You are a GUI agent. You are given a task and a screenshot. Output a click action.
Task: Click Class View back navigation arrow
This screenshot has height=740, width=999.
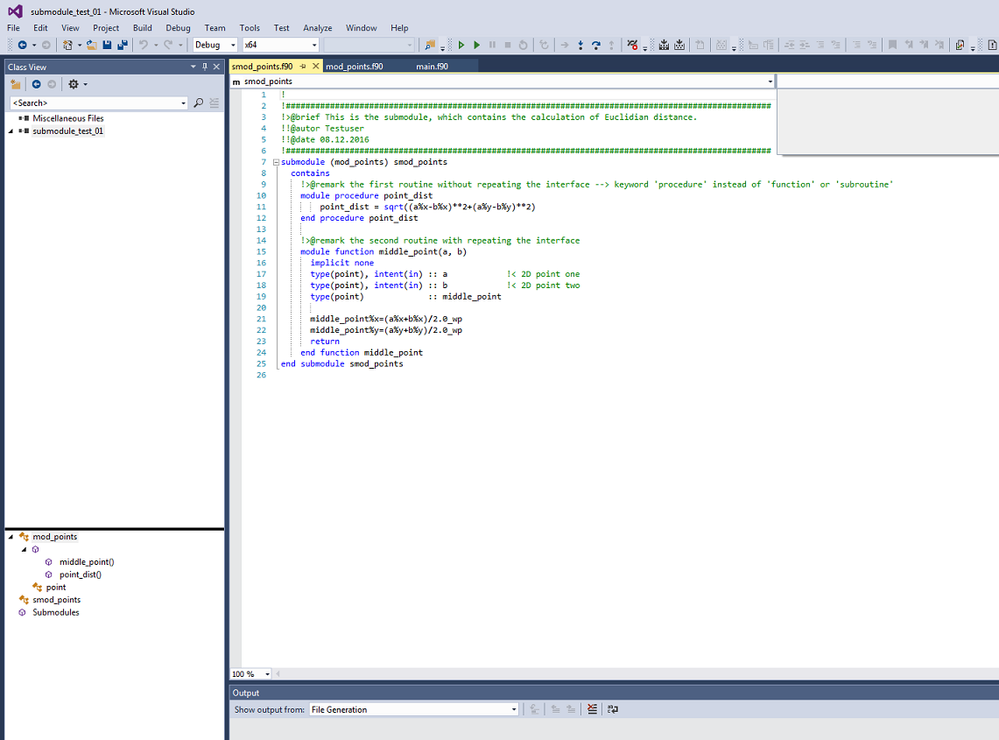pyautogui.click(x=36, y=84)
